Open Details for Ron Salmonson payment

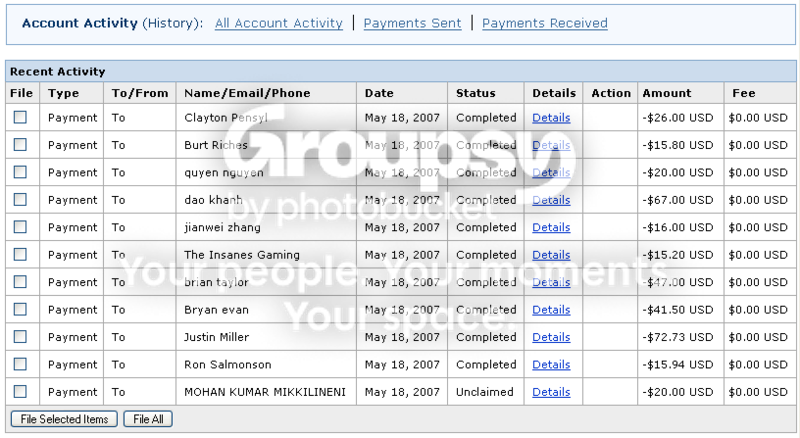(551, 364)
